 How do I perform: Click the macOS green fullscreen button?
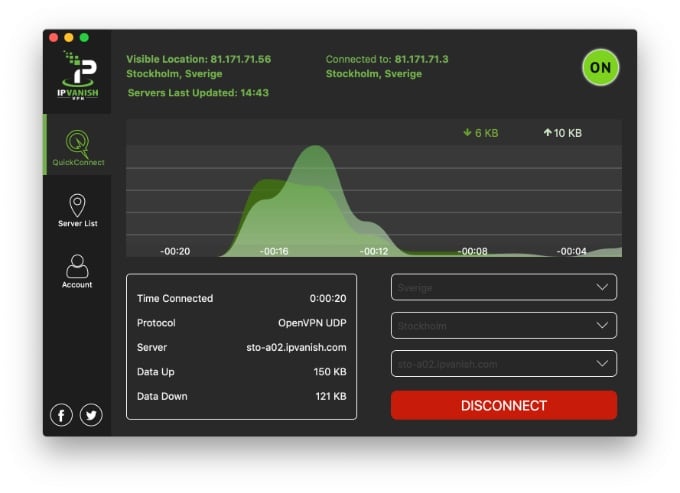84,37
